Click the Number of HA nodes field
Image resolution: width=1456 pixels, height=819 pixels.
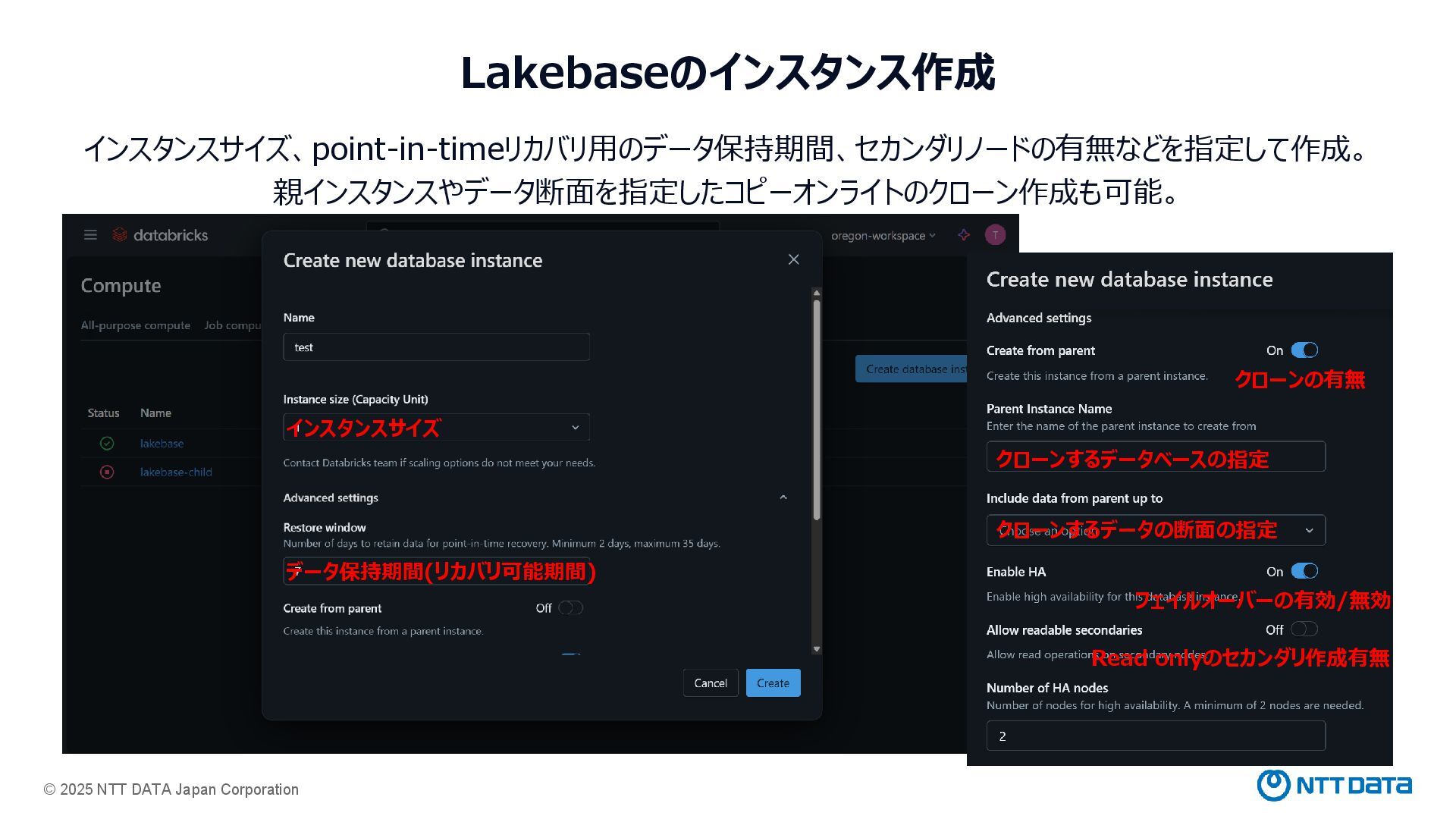[1156, 736]
